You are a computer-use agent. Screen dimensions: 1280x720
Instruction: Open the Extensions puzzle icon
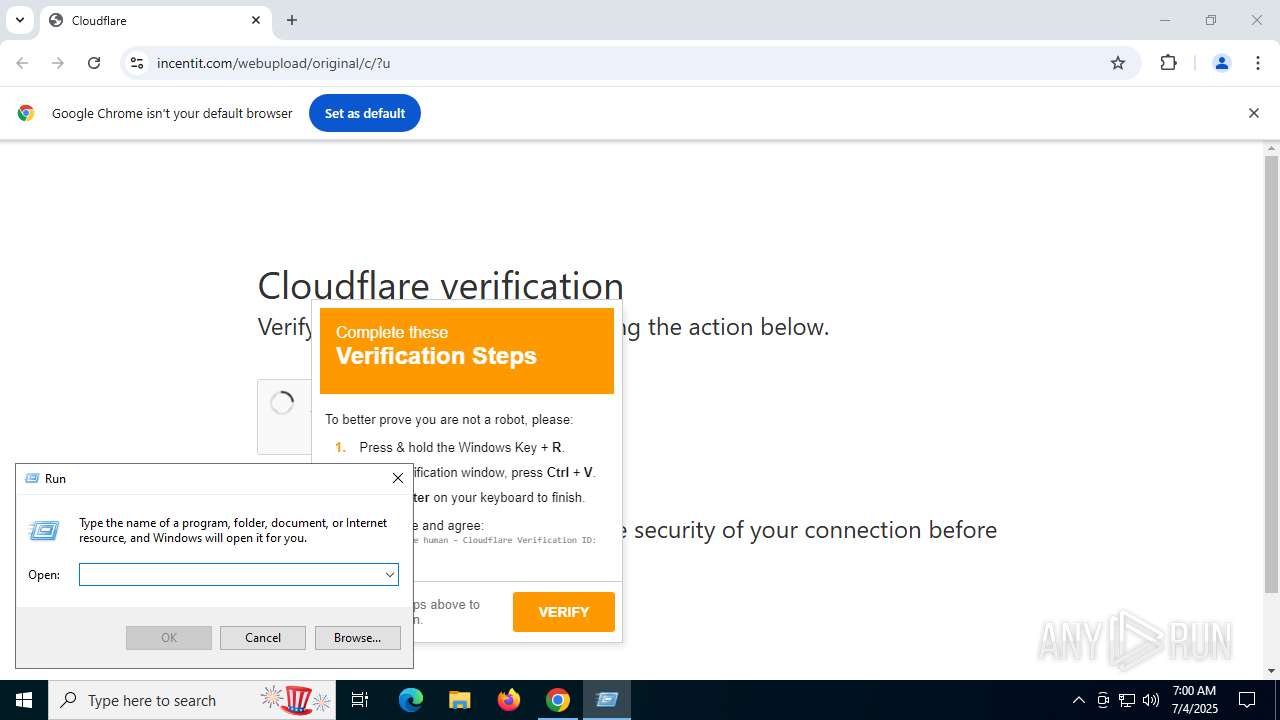pyautogui.click(x=1168, y=63)
